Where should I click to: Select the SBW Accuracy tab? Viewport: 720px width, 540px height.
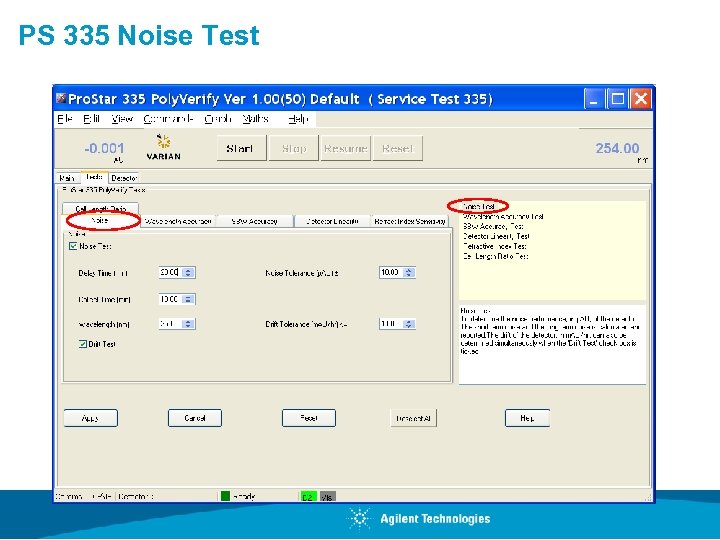254,221
